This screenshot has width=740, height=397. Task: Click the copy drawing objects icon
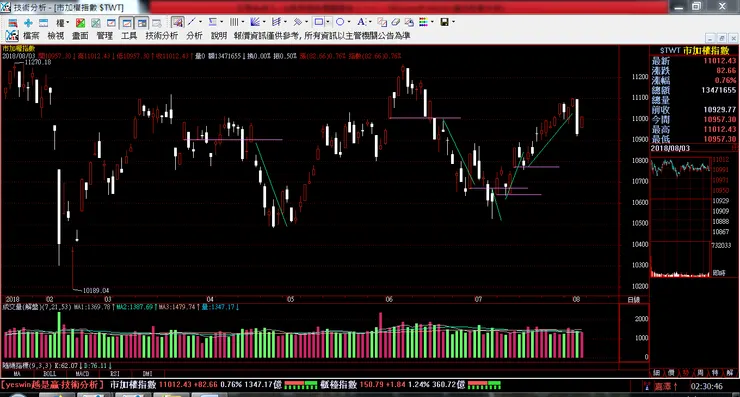[x=382, y=22]
